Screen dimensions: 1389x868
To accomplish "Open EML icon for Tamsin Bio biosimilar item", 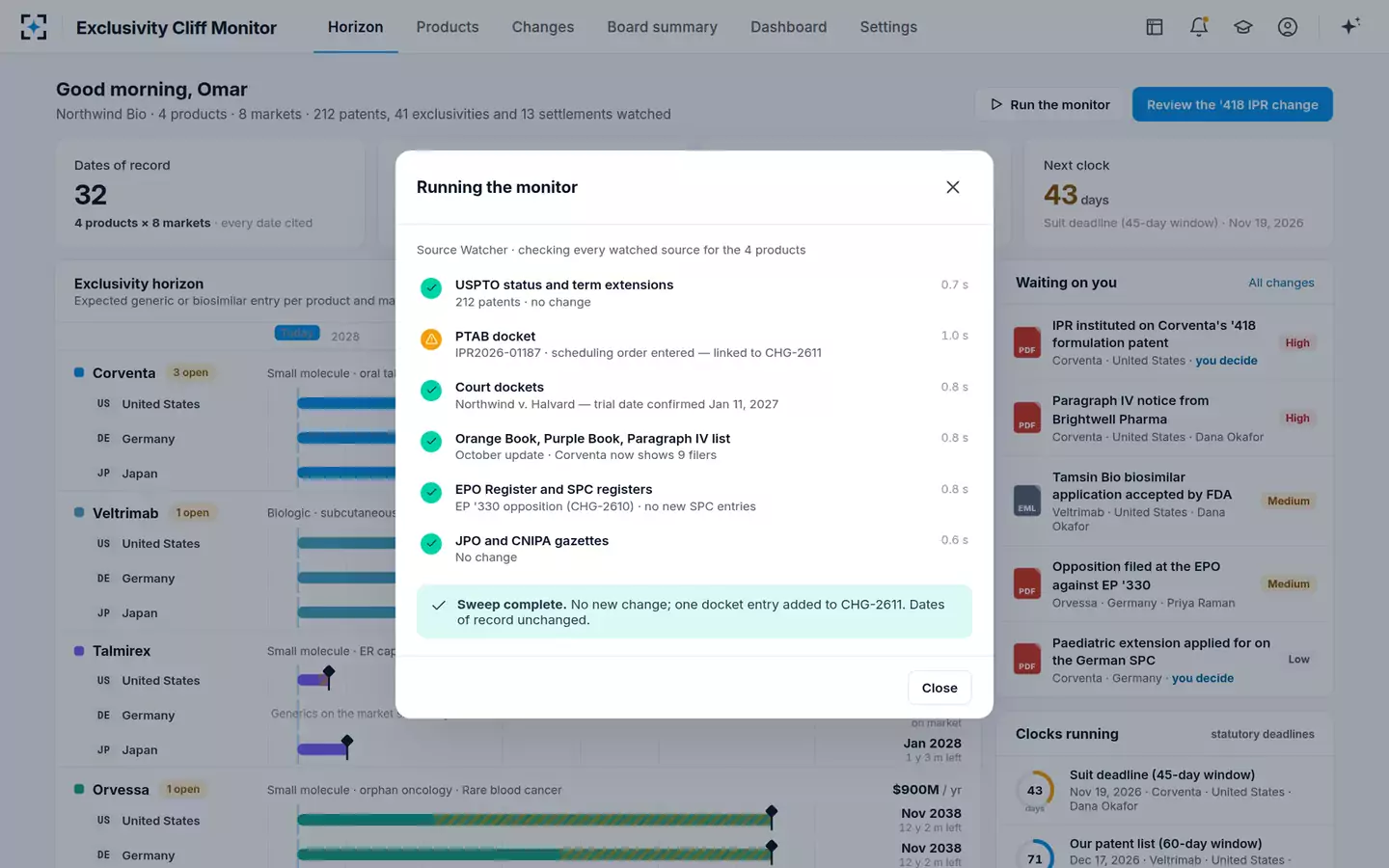I will 1027,501.
